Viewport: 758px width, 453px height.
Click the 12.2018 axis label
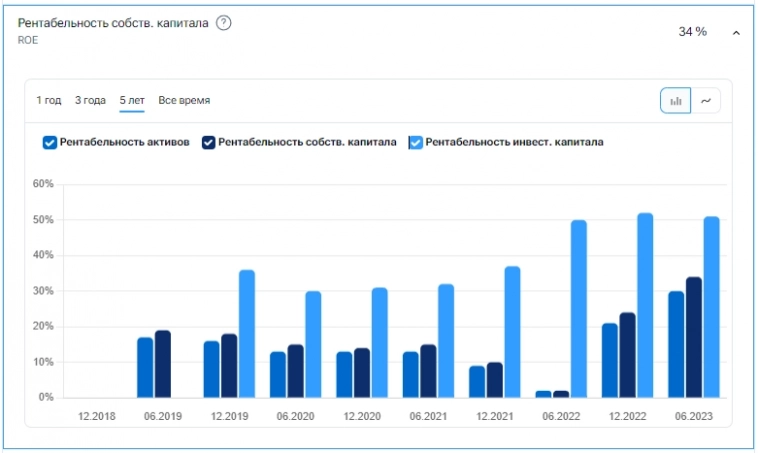coord(97,416)
